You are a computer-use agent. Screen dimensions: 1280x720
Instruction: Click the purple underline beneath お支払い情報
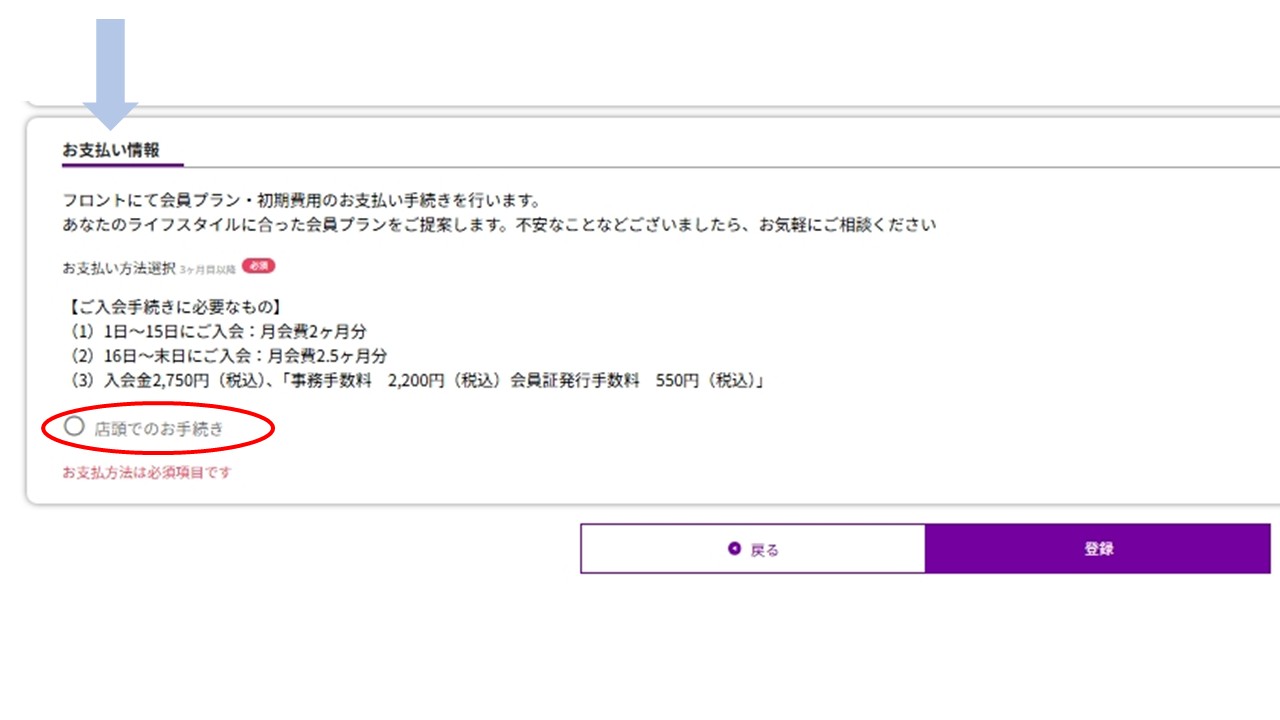point(122,165)
